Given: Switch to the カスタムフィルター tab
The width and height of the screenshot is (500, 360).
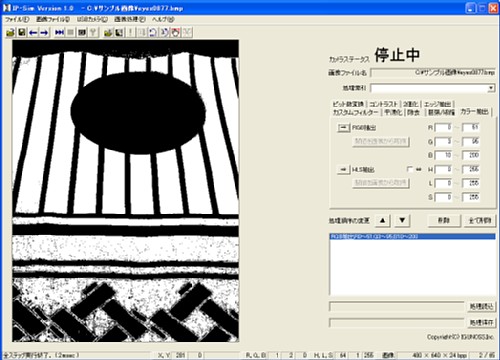Looking at the screenshot, I should pyautogui.click(x=356, y=112).
